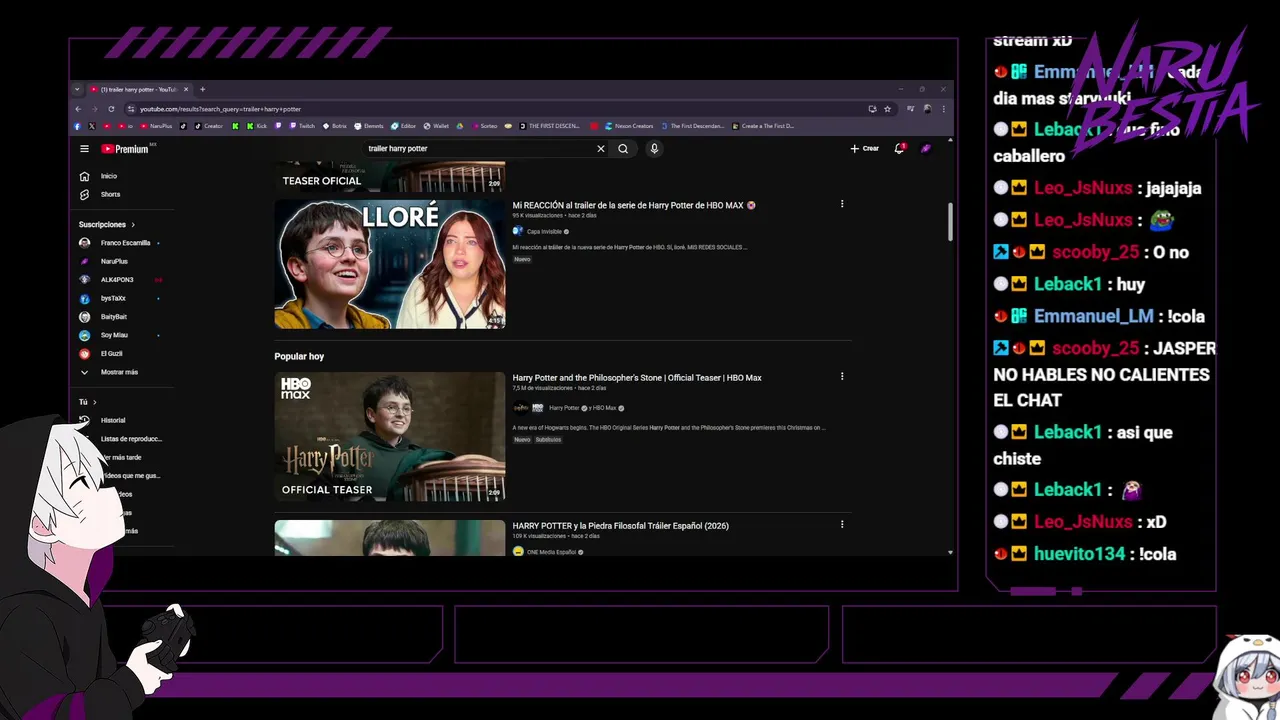Image resolution: width=1280 pixels, height=720 pixels.
Task: Select the 'trailer harry potter - YouTube' tab
Action: pos(140,89)
